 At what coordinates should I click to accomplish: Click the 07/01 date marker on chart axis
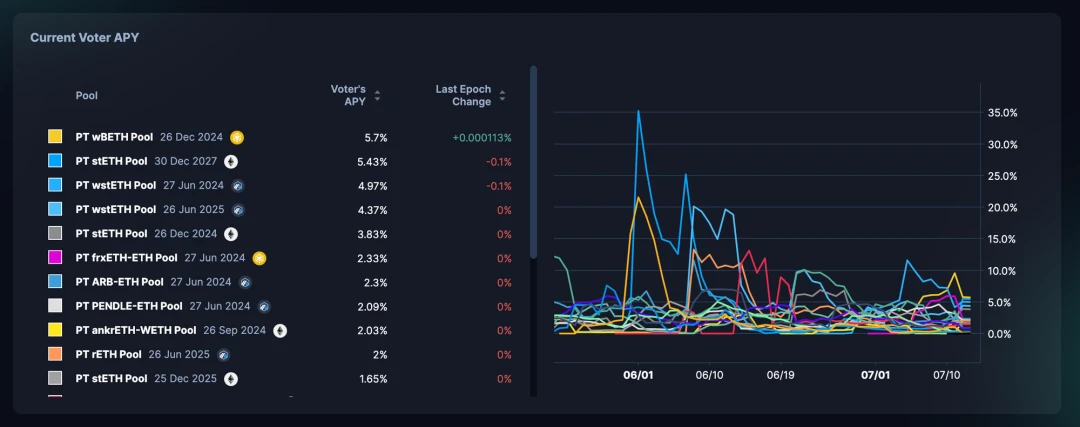[876, 375]
